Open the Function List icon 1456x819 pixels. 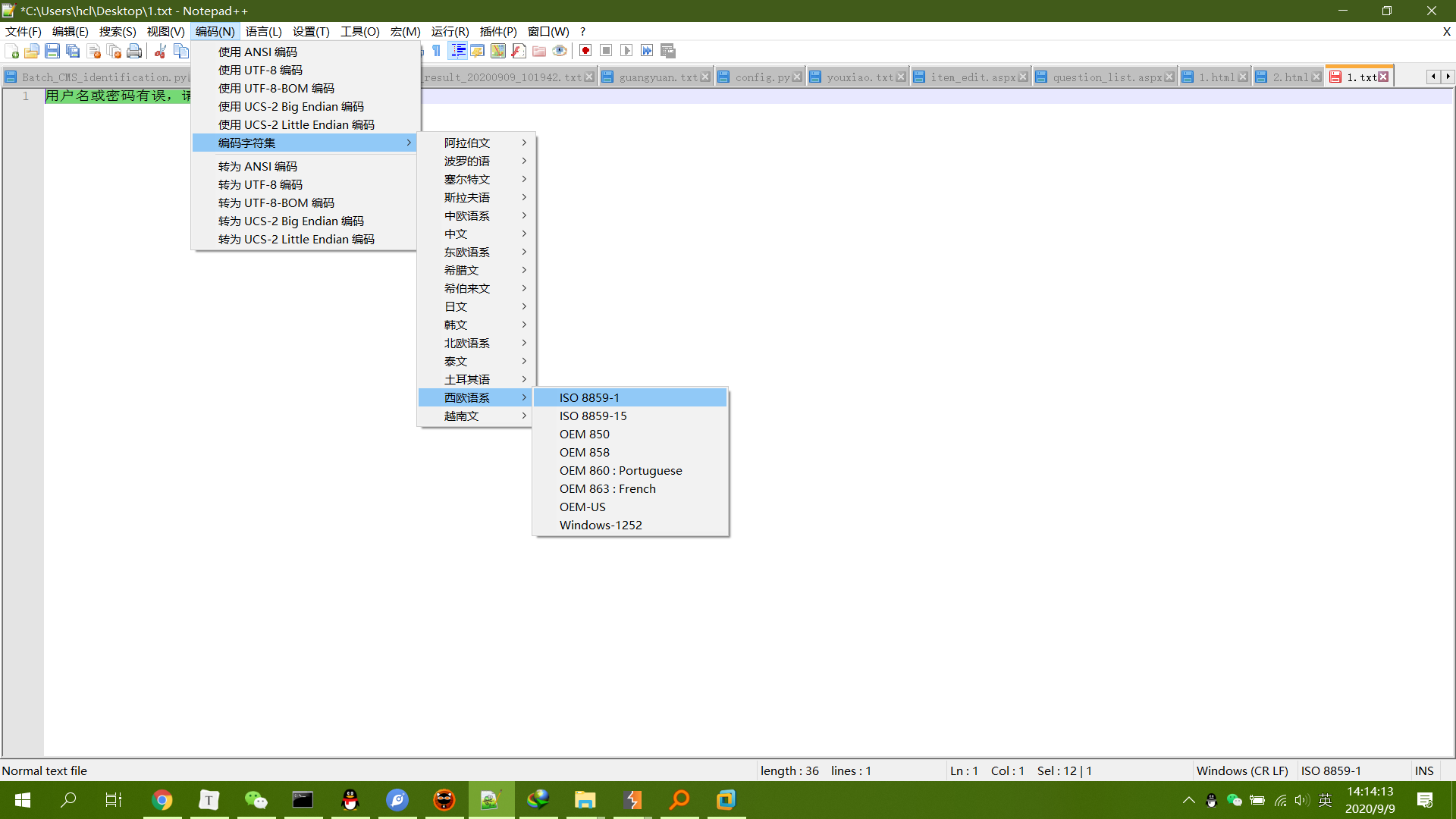pyautogui.click(x=519, y=51)
